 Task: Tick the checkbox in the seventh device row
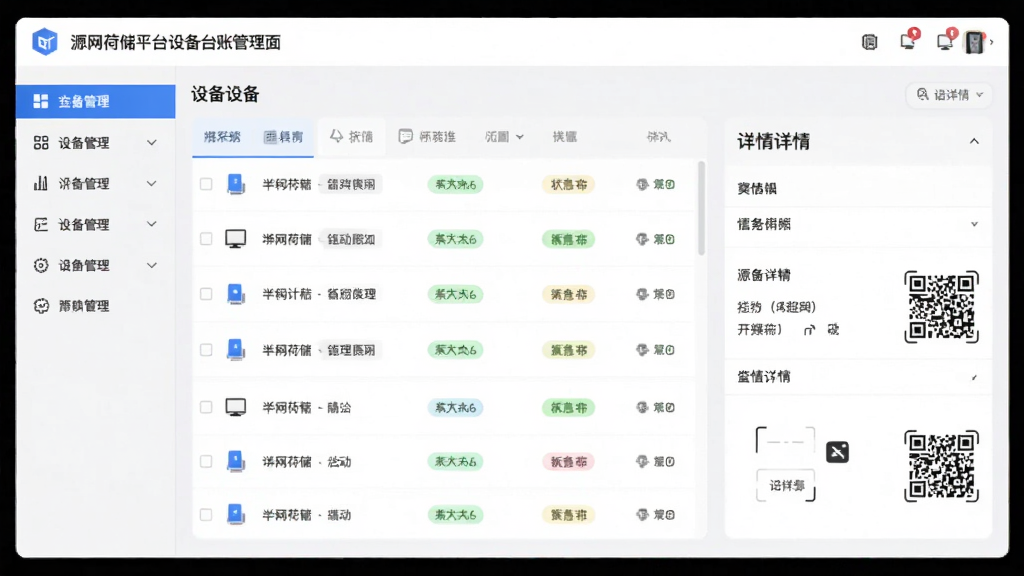pyautogui.click(x=206, y=515)
